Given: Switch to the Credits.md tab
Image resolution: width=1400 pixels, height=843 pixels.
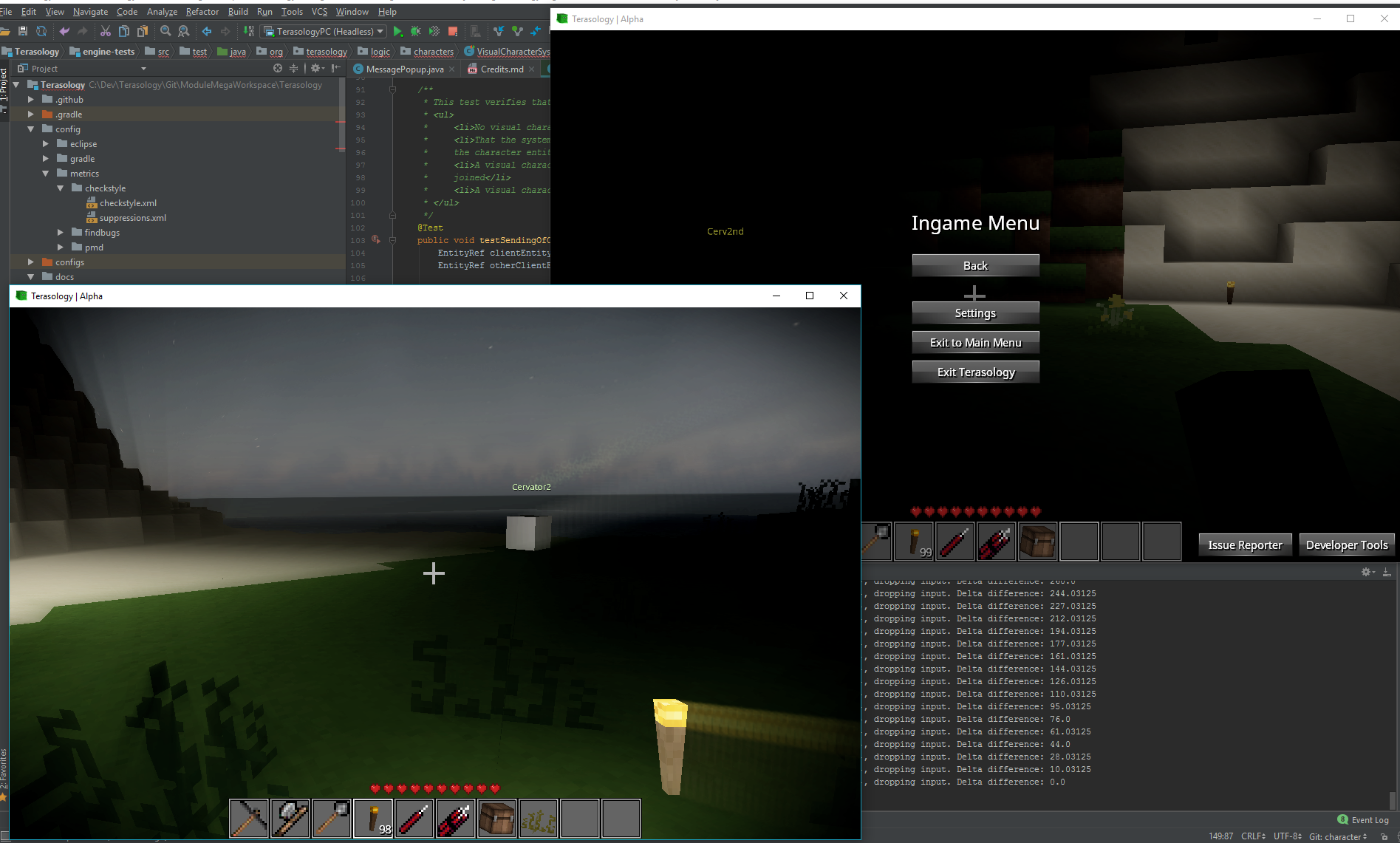Looking at the screenshot, I should 501,69.
